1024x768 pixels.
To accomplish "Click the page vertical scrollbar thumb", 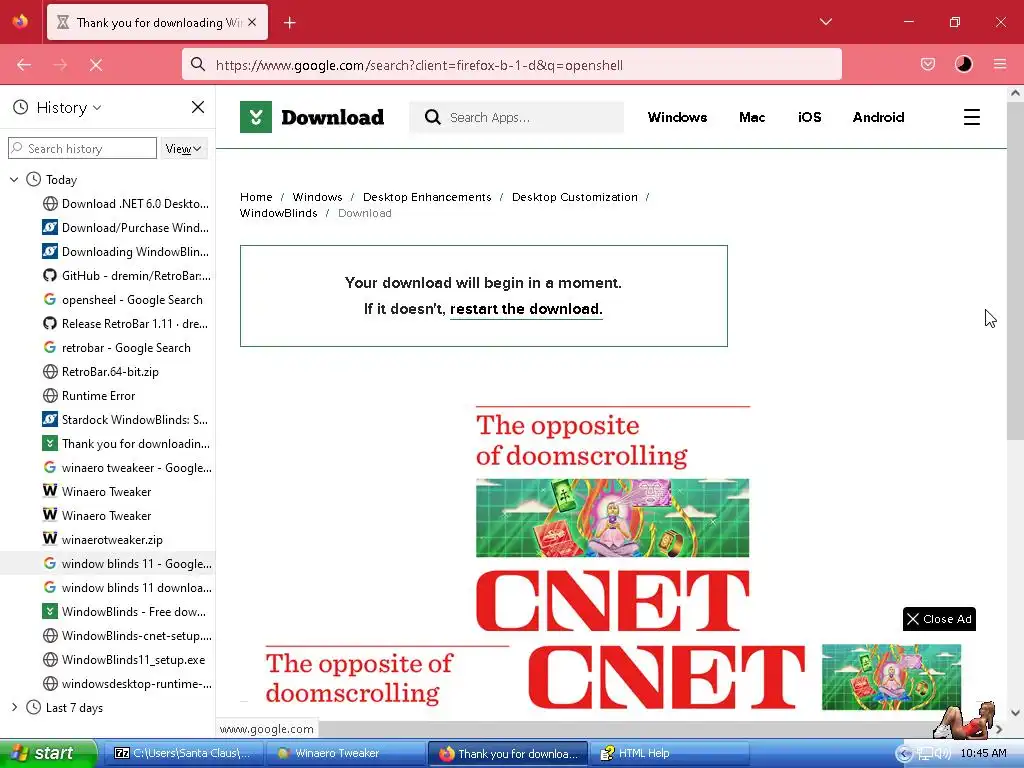I will tap(1015, 271).
